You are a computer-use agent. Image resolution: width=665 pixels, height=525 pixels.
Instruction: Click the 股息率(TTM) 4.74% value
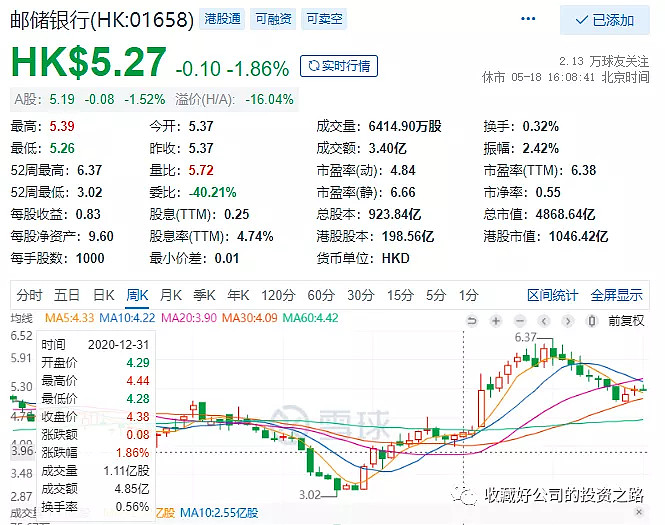click(x=255, y=236)
